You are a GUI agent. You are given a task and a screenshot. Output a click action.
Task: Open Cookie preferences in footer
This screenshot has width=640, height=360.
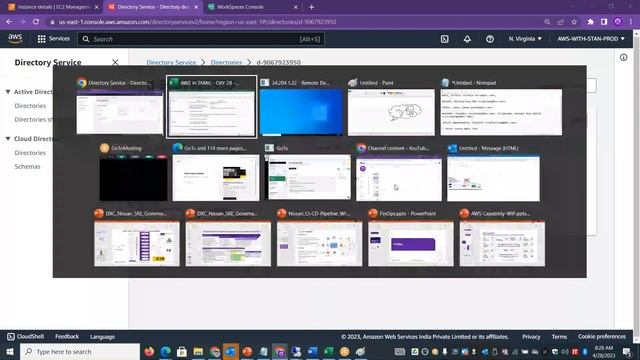tap(602, 337)
